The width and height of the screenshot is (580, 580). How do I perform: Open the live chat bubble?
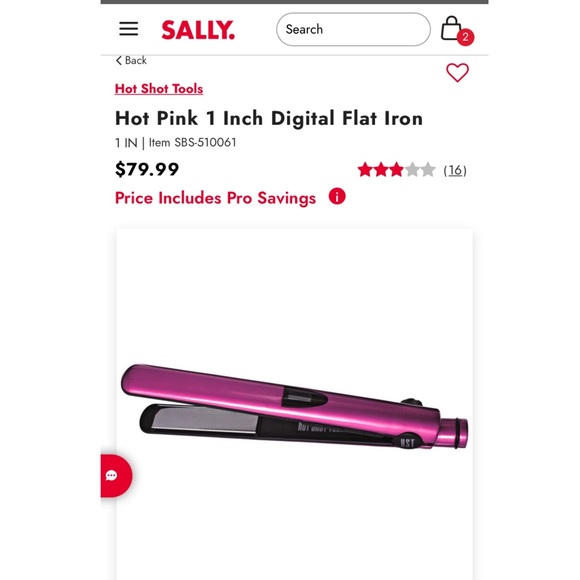[115, 476]
